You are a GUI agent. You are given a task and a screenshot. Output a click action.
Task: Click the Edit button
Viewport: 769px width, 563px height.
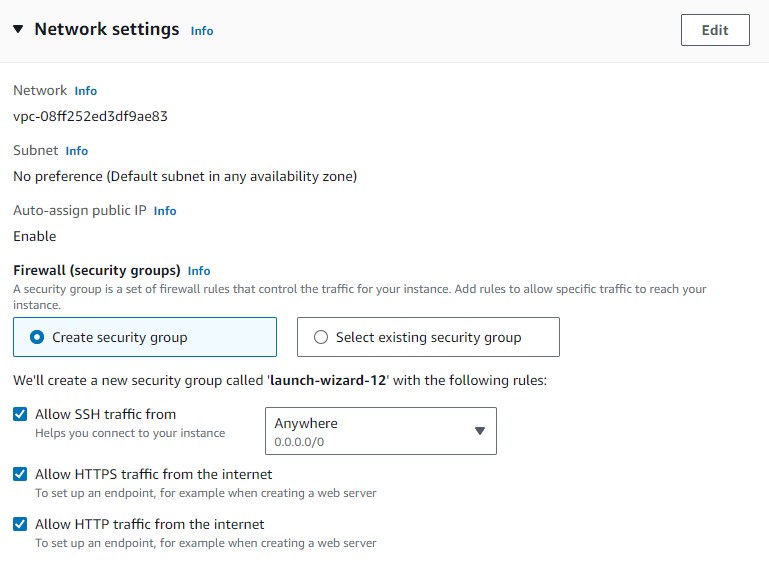(714, 30)
